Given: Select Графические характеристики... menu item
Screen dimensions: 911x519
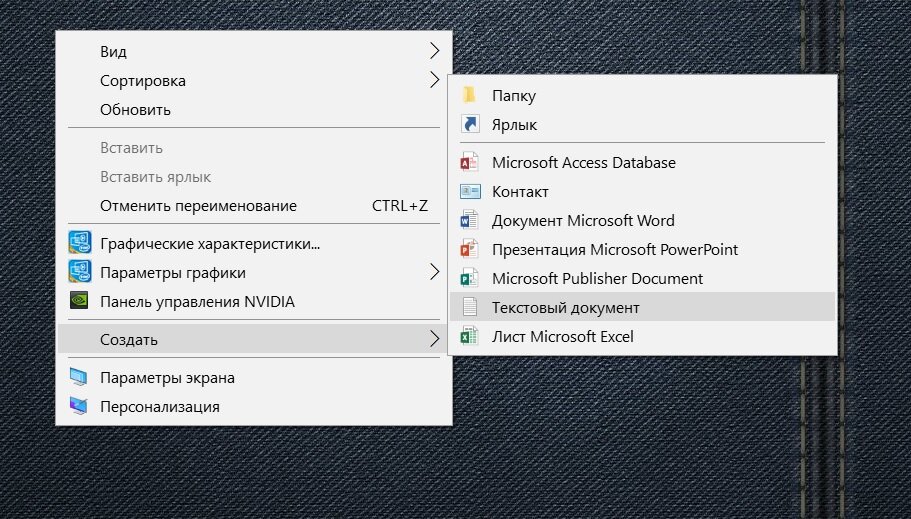Looking at the screenshot, I should pyautogui.click(x=210, y=243).
